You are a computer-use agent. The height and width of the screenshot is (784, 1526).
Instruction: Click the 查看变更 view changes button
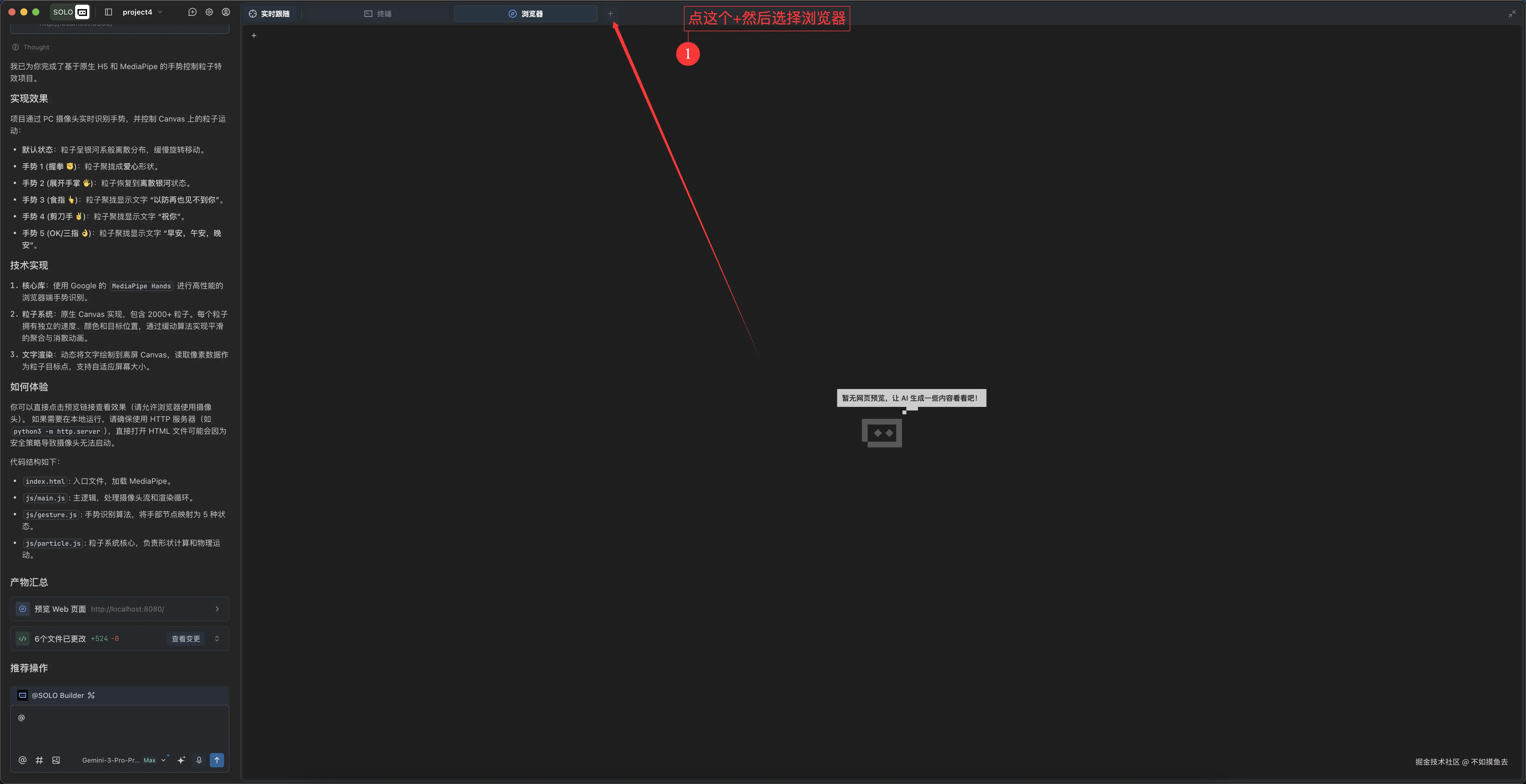click(185, 638)
